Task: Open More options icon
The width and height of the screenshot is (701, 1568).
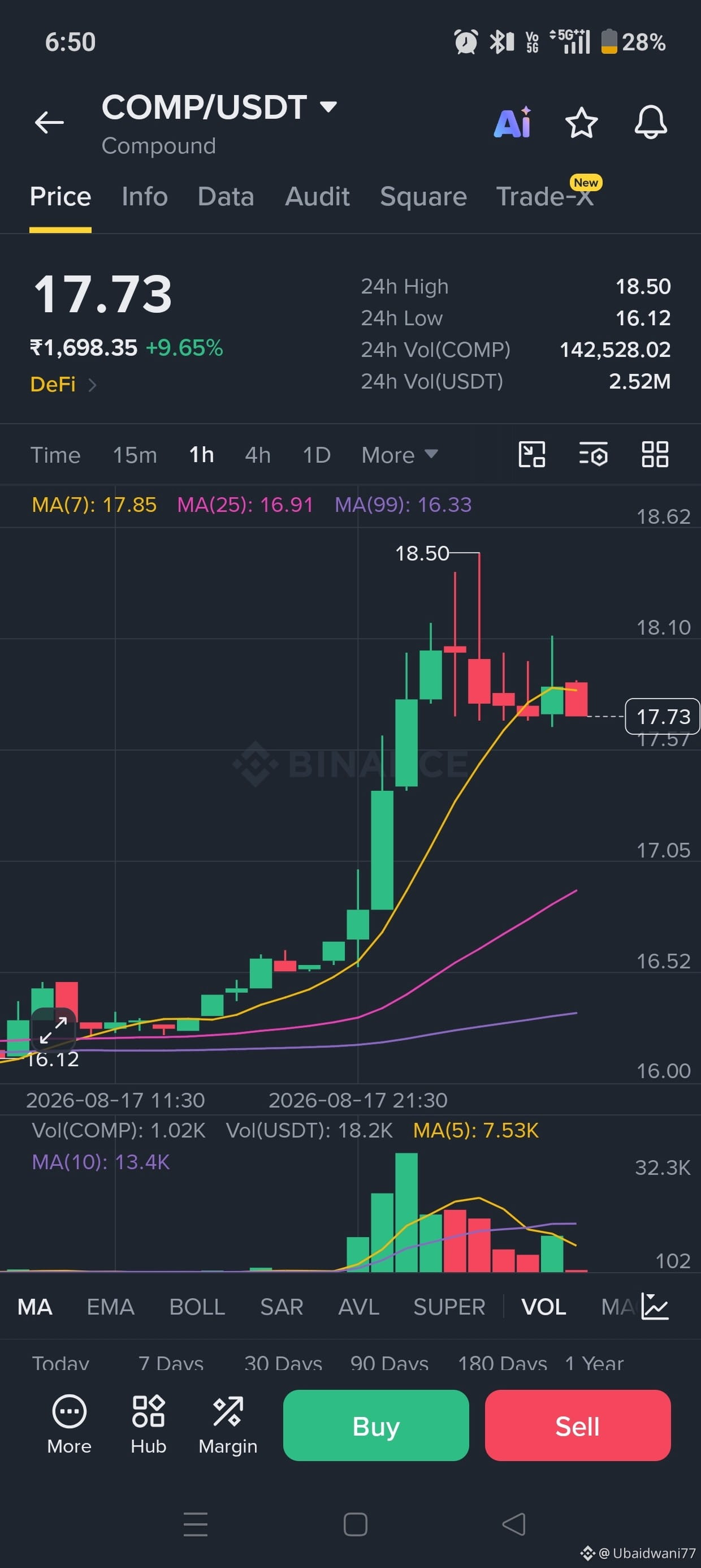Action: (x=70, y=1424)
